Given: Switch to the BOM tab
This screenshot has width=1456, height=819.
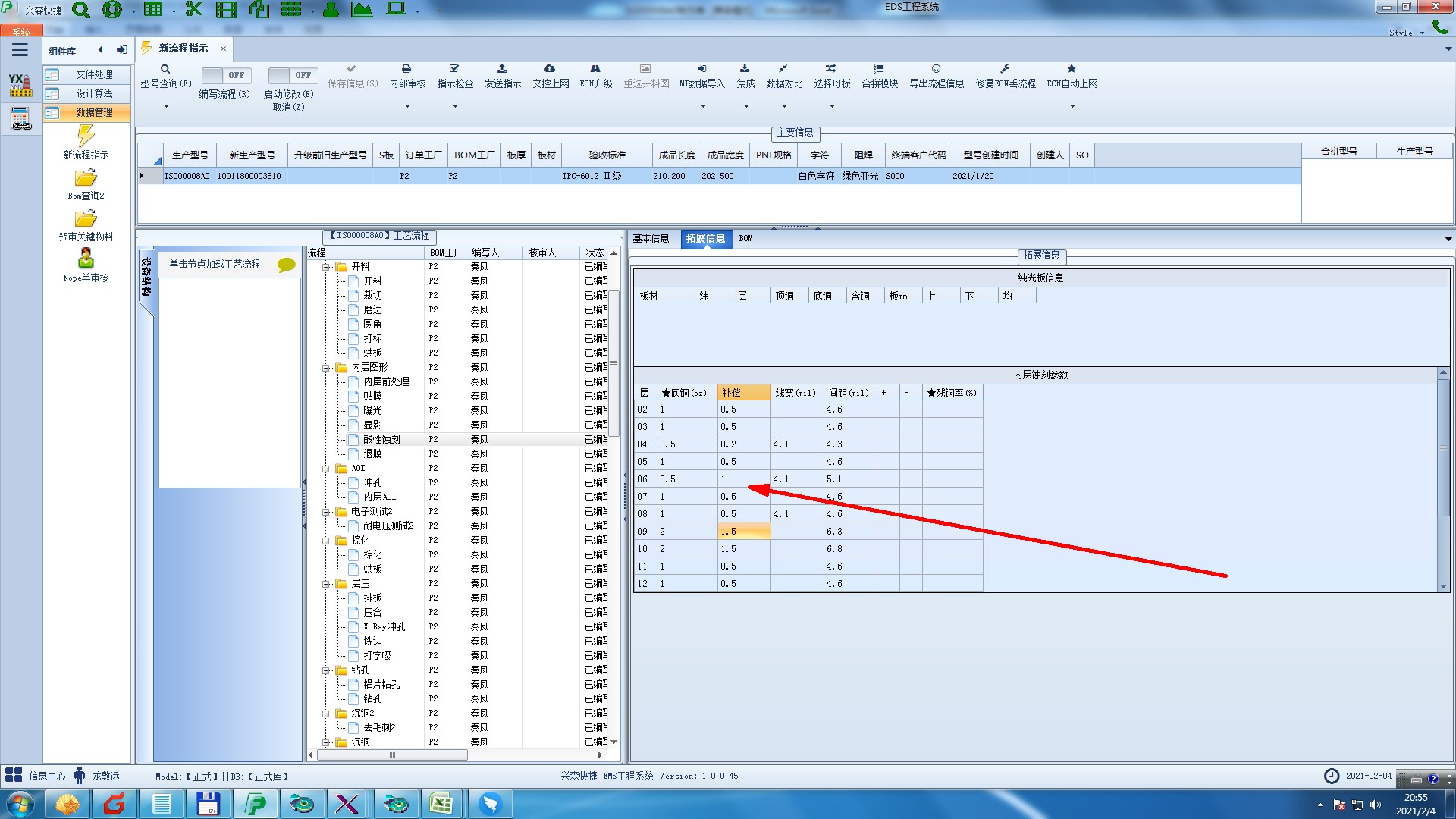Looking at the screenshot, I should tap(745, 238).
